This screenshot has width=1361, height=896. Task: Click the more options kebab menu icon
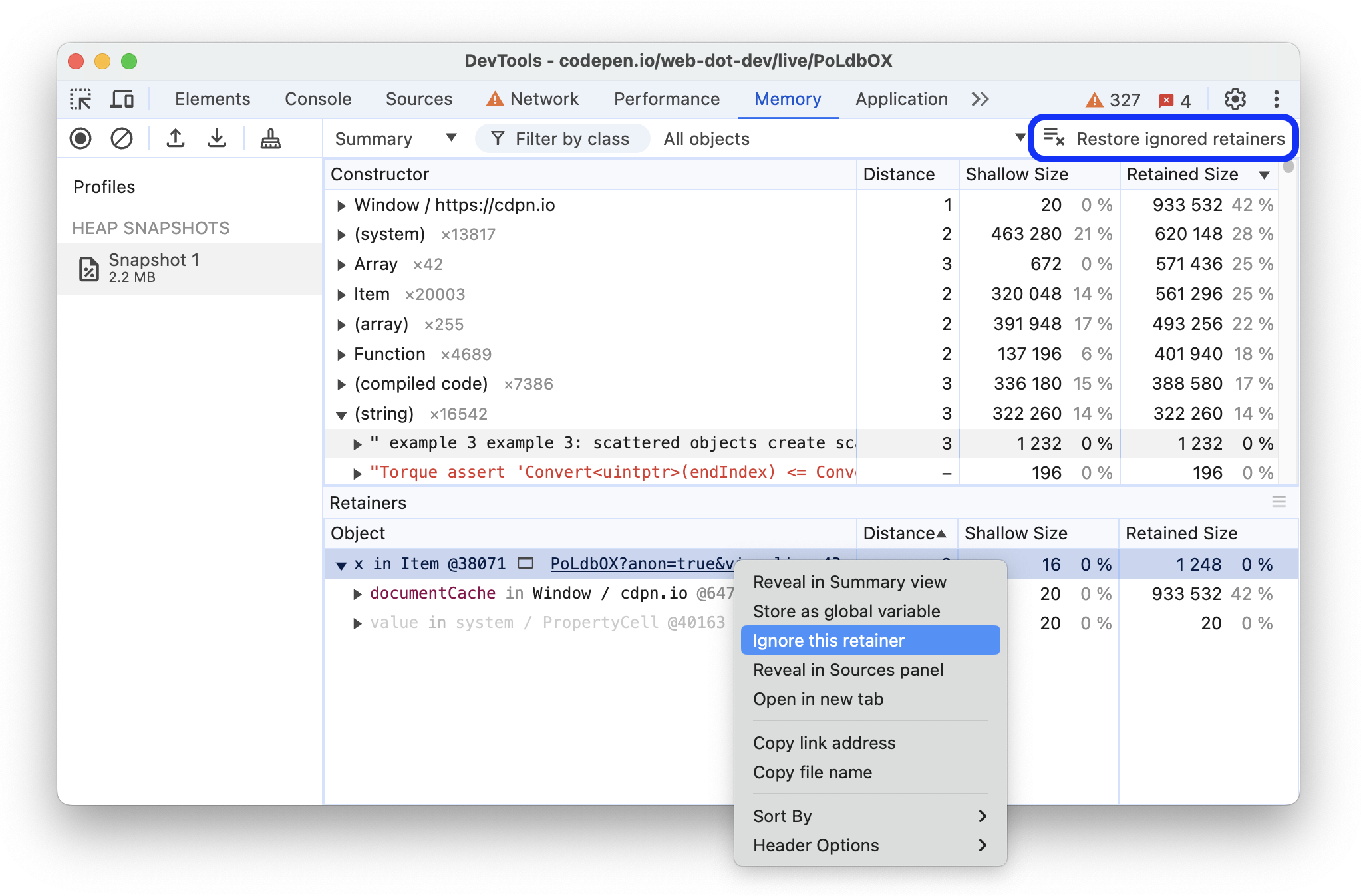point(1276,98)
